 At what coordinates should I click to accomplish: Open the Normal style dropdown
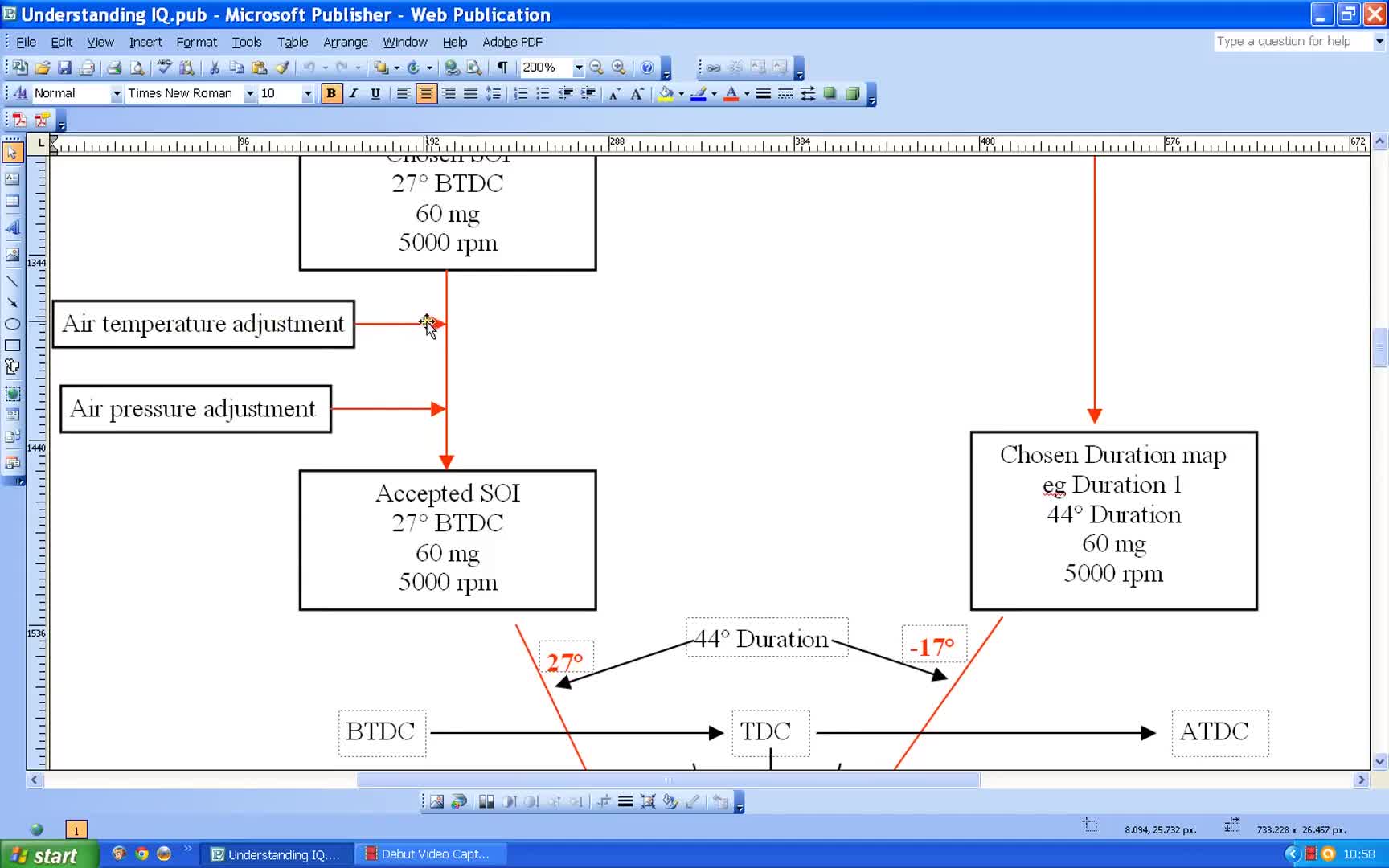[117, 94]
